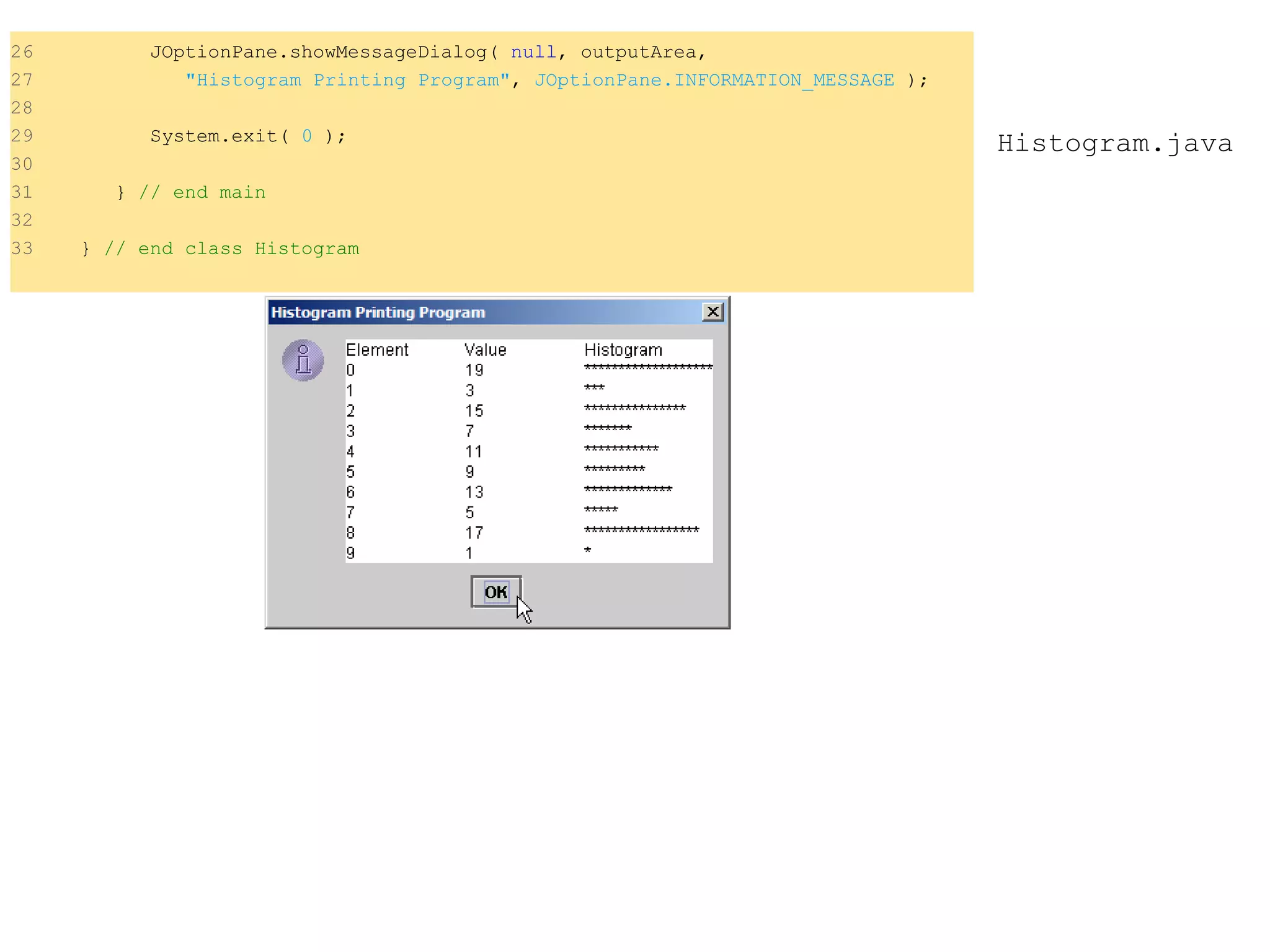Image resolution: width=1270 pixels, height=952 pixels.
Task: Click JOptionPane.showMessageDialog in line 26
Action: 319,53
